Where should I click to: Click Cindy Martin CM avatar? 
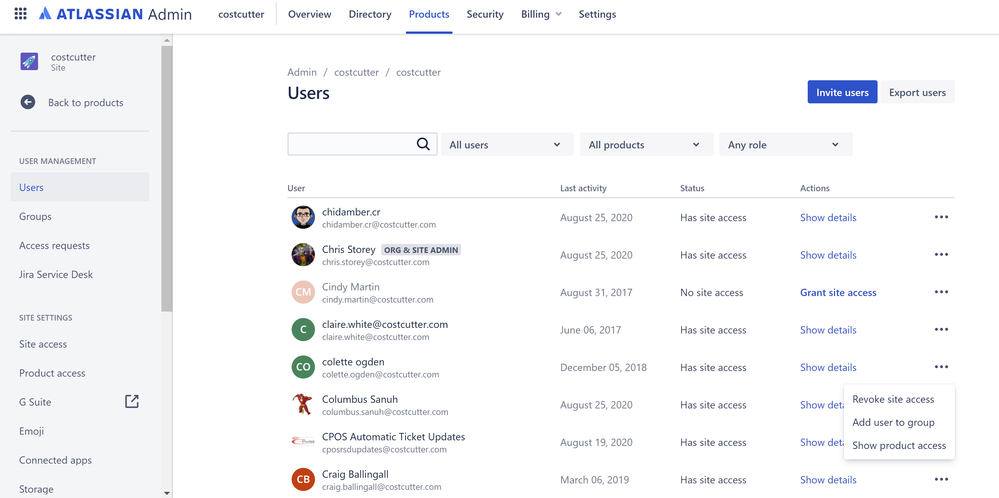[303, 292]
